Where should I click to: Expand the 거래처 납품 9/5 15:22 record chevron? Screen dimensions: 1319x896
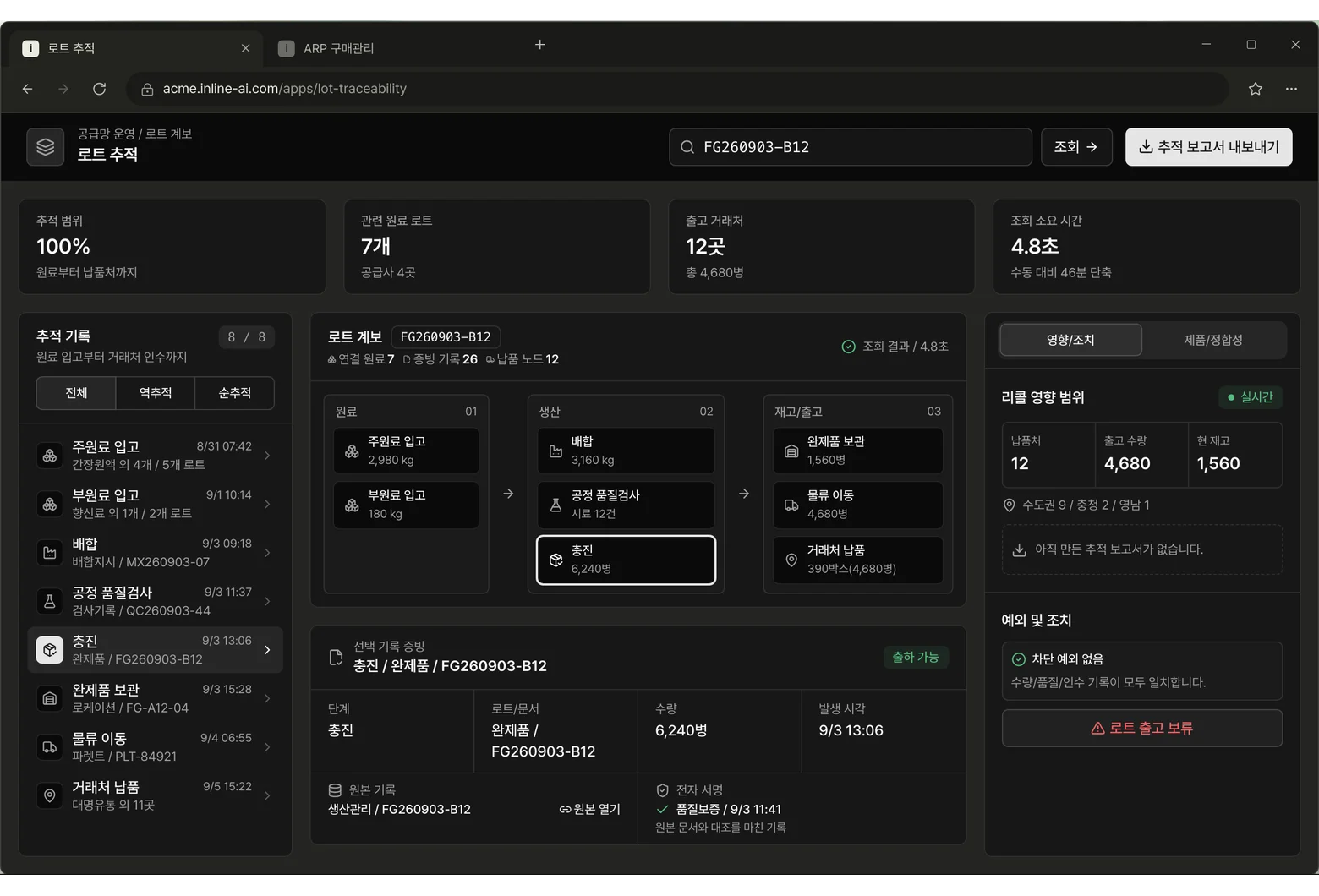pos(267,795)
